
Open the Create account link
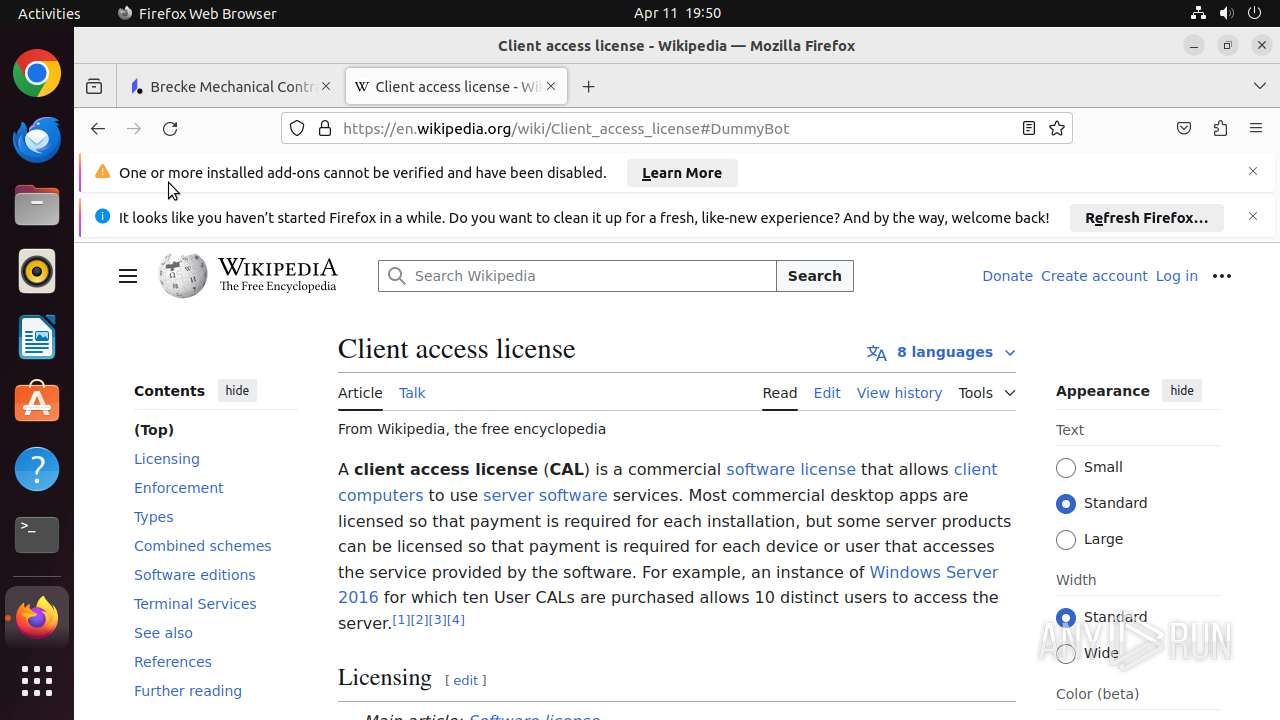[1094, 276]
